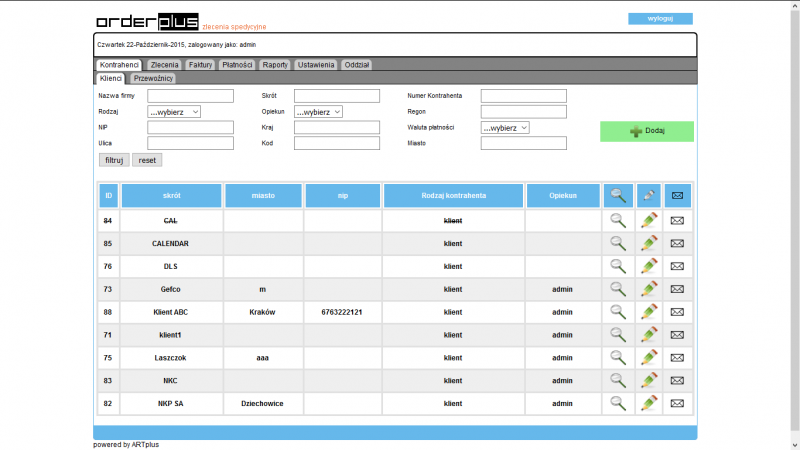Image resolution: width=800 pixels, height=450 pixels.
Task: Click the filtruj button
Action: click(114, 160)
